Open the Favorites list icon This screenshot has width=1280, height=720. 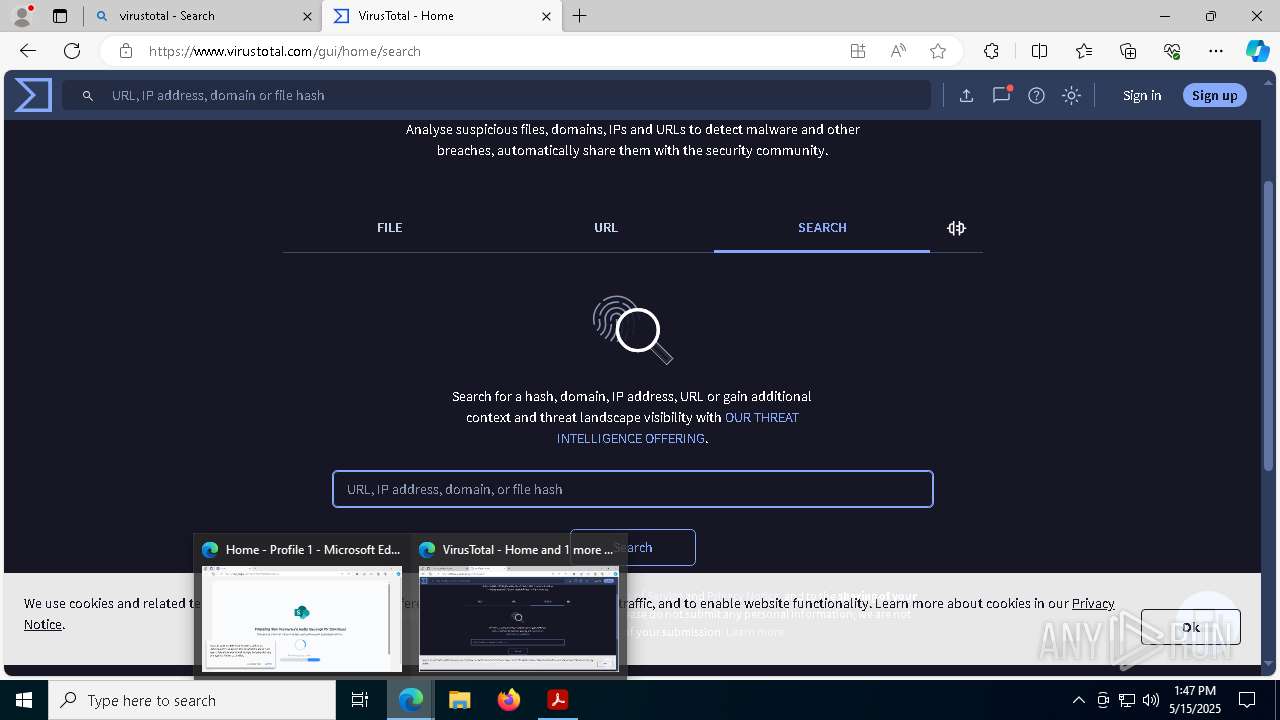click(x=1084, y=51)
